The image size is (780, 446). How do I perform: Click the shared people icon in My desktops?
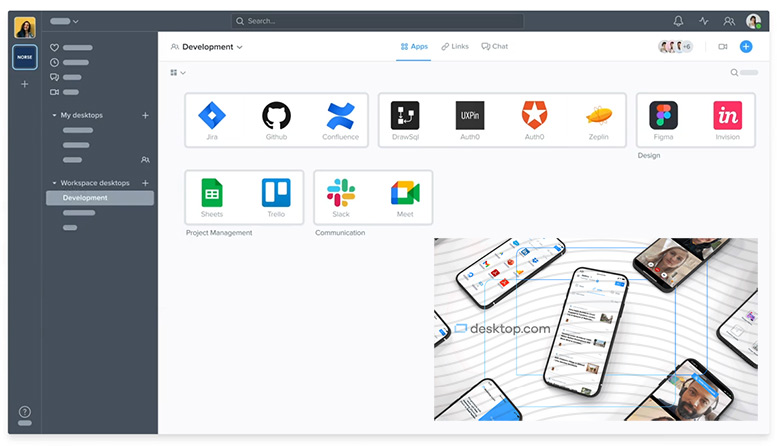(145, 160)
